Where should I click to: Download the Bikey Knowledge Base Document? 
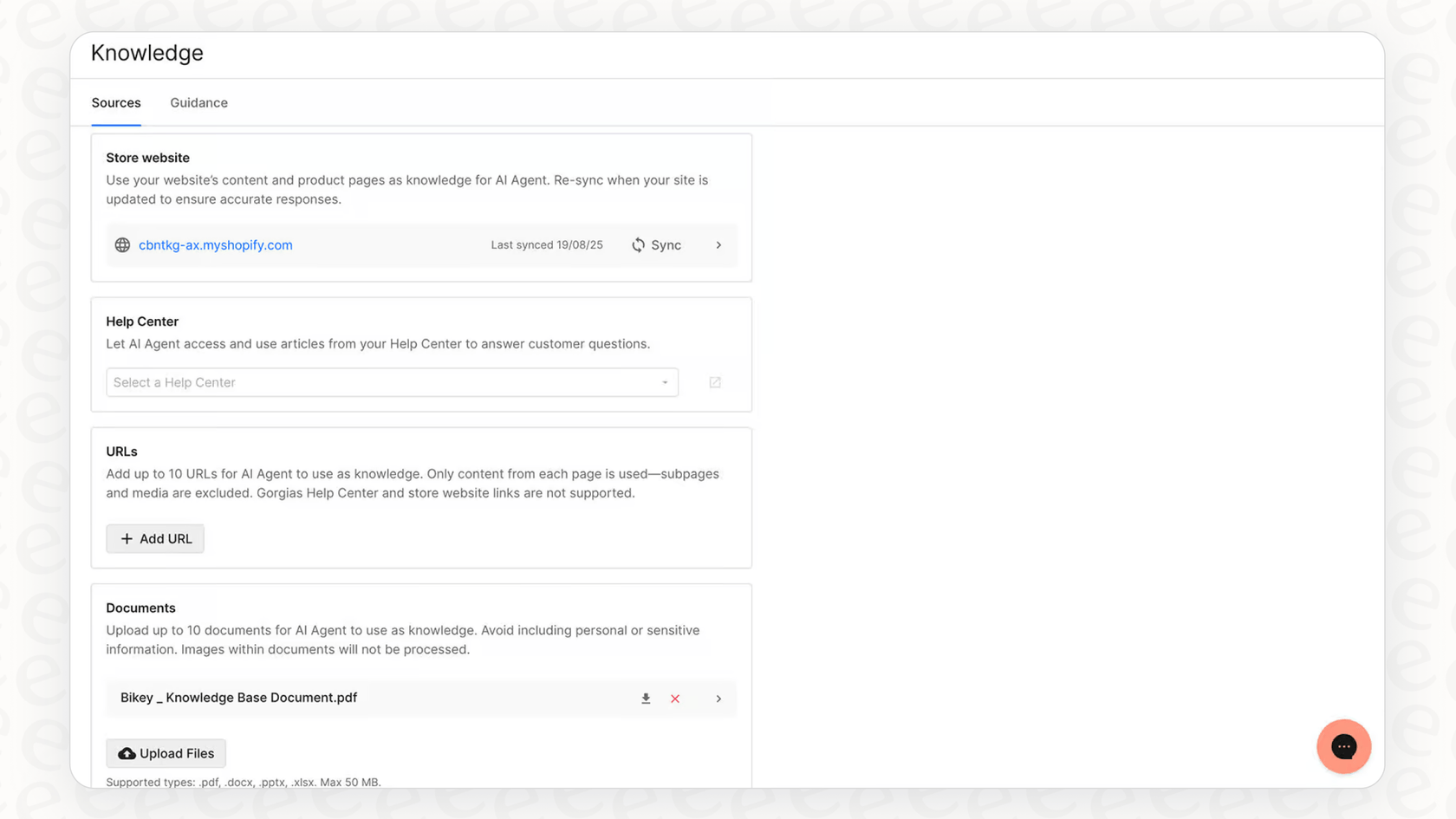coord(646,699)
